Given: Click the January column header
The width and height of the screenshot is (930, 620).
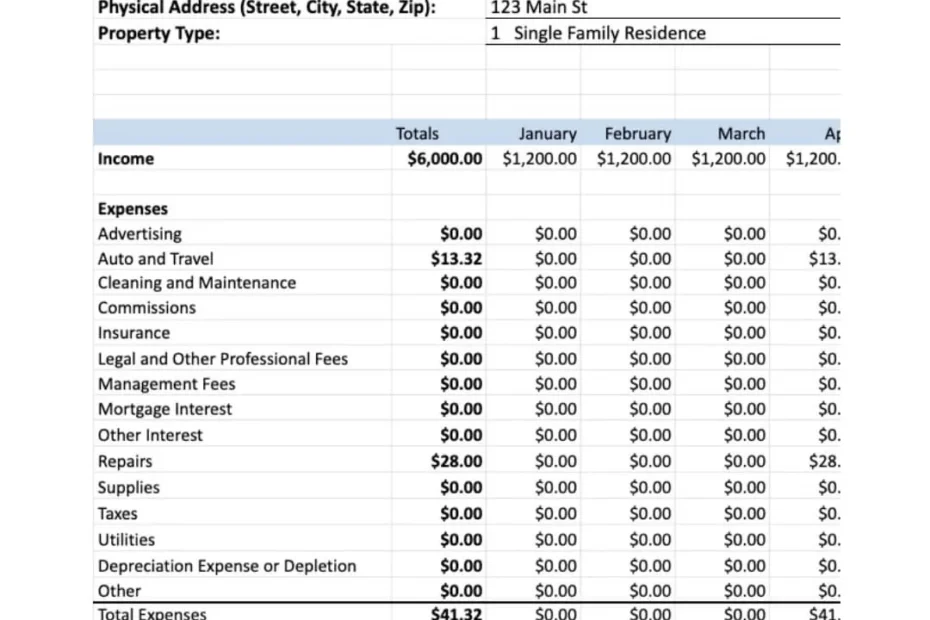Looking at the screenshot, I should tap(547, 133).
